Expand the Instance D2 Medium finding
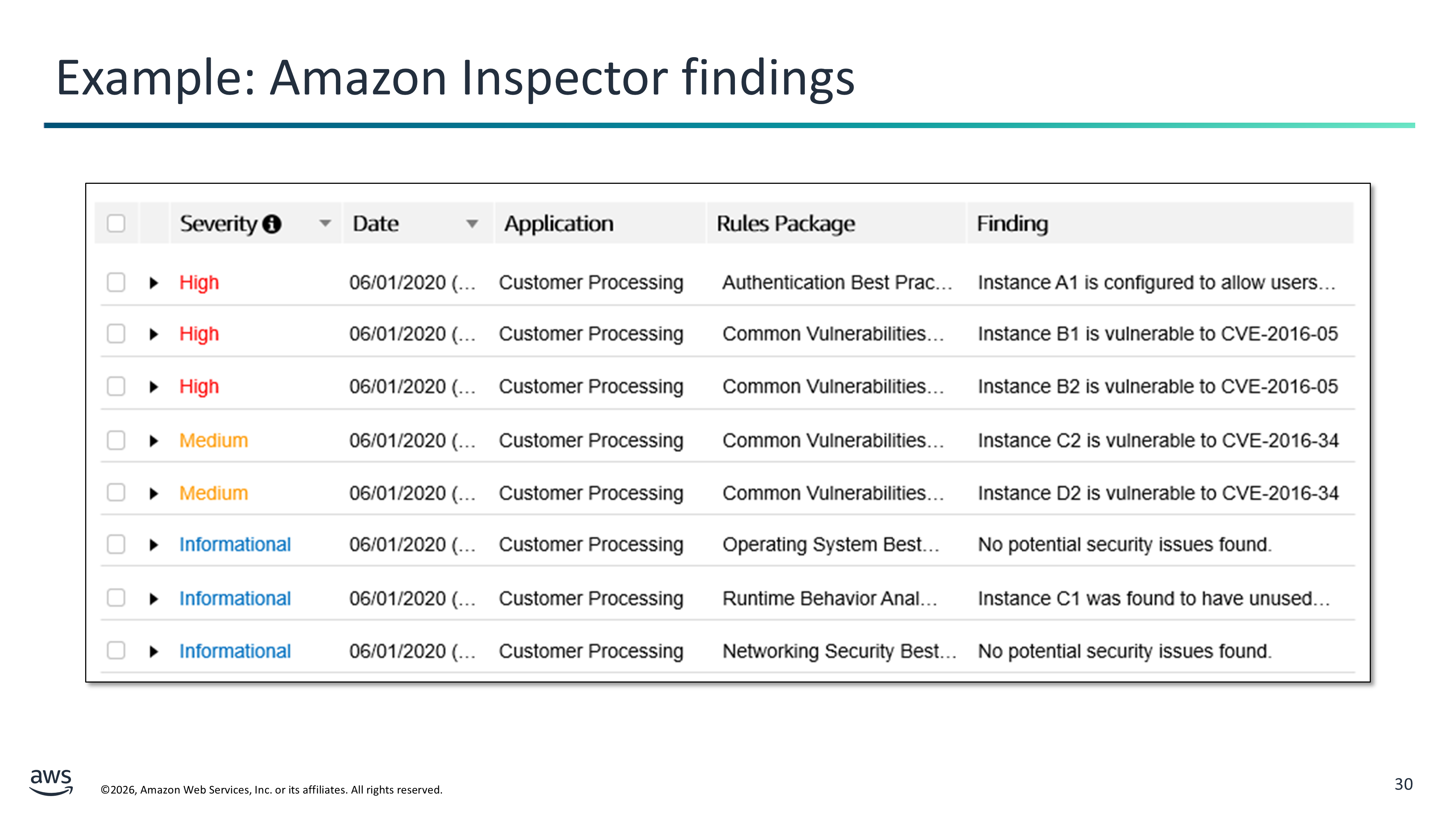 [153, 494]
